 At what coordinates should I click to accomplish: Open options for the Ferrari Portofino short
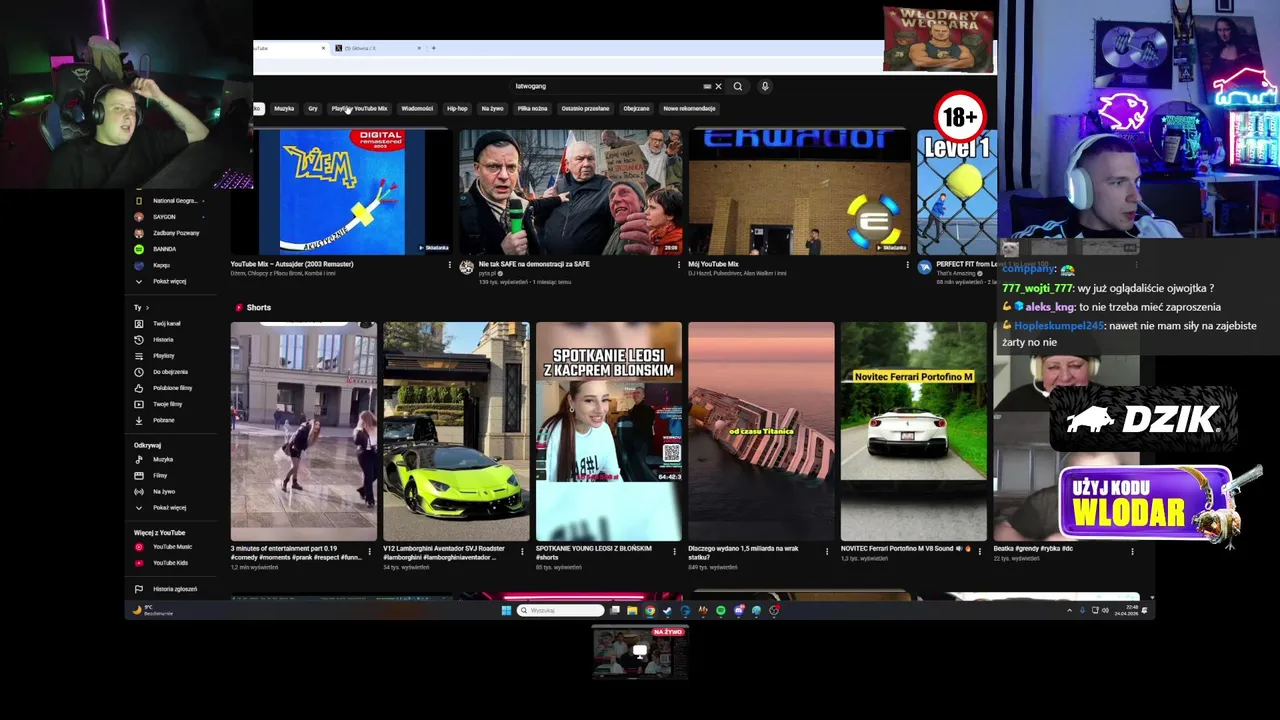coord(979,551)
